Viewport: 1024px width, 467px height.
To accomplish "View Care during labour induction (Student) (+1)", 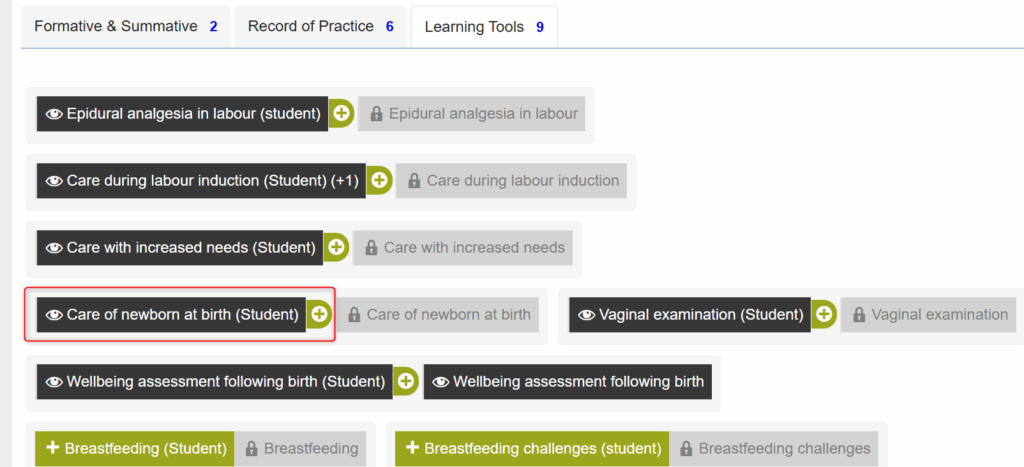I will (x=210, y=181).
